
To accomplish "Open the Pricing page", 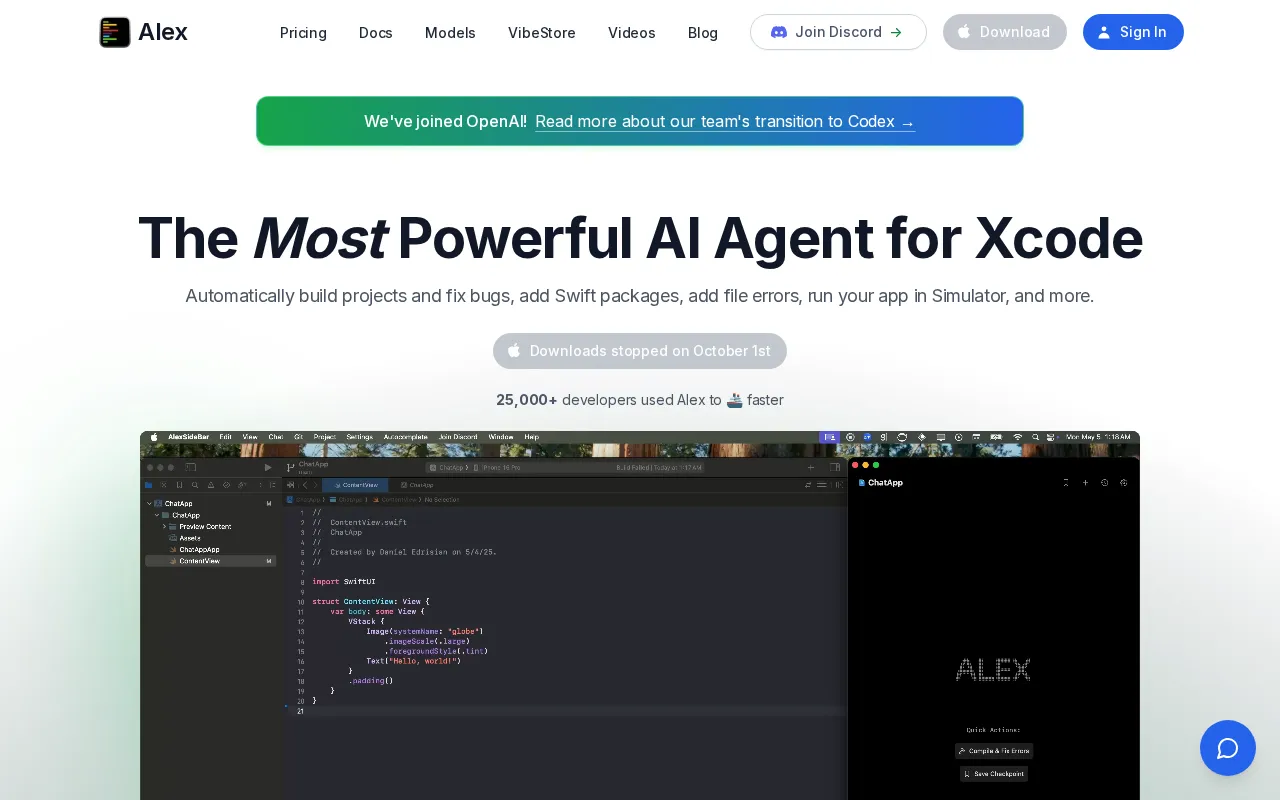I will [x=303, y=32].
